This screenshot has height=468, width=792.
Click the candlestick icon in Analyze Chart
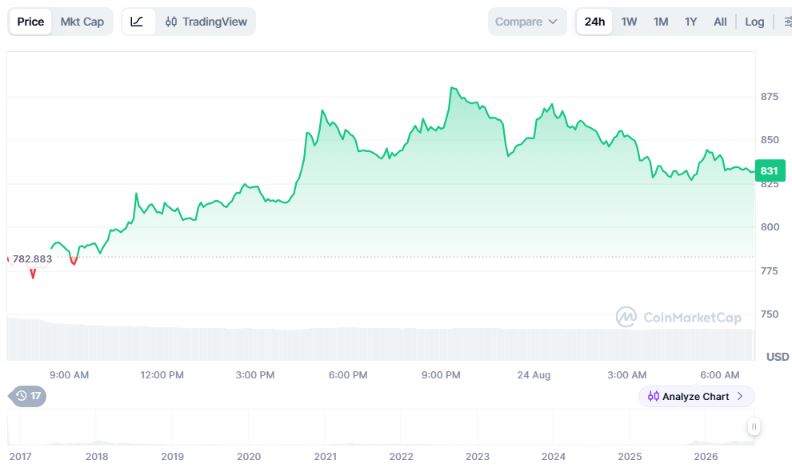(653, 396)
